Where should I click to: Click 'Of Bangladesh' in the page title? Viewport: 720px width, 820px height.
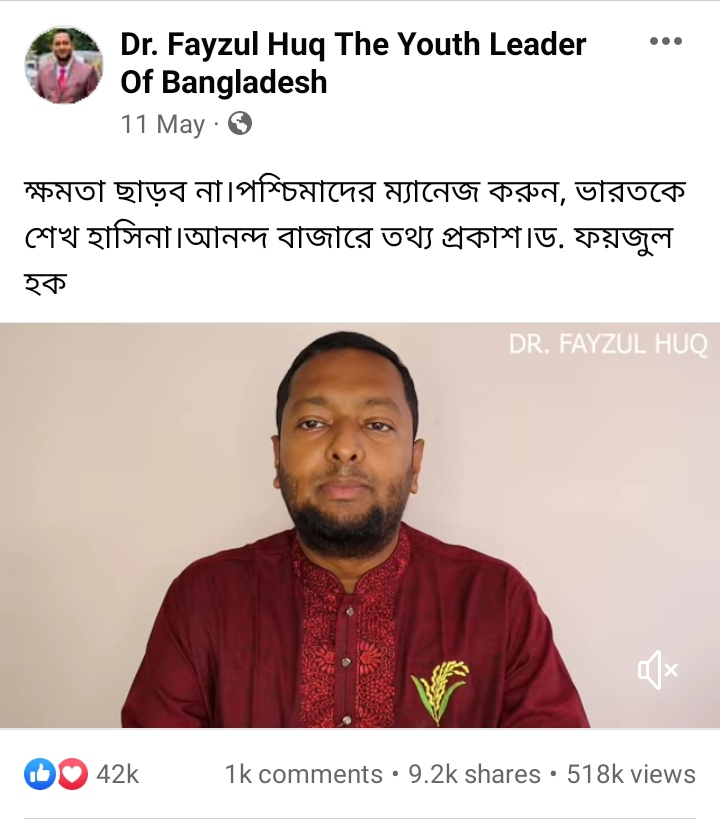224,82
